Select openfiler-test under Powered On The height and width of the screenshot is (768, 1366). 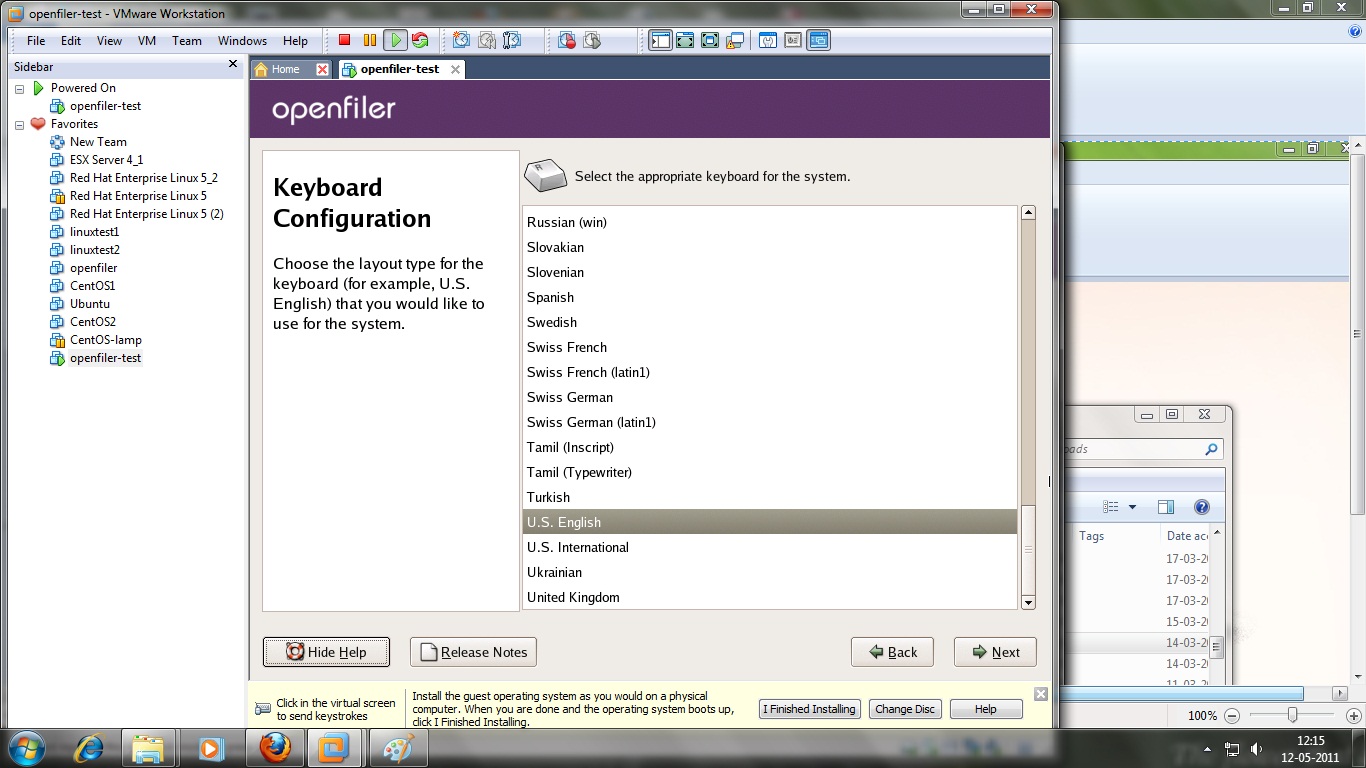(x=105, y=106)
